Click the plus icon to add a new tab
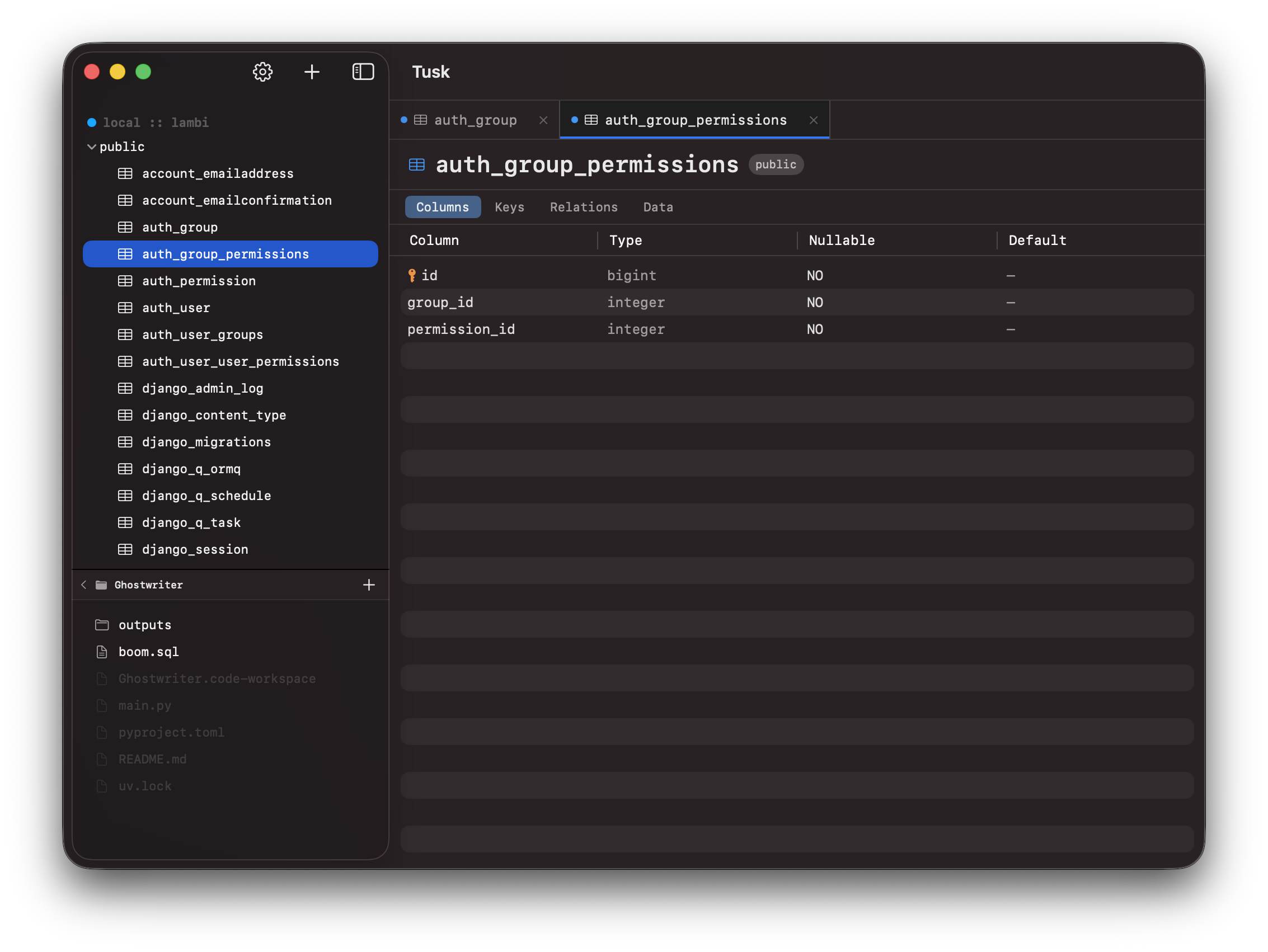This screenshot has height=952, width=1268. tap(312, 72)
